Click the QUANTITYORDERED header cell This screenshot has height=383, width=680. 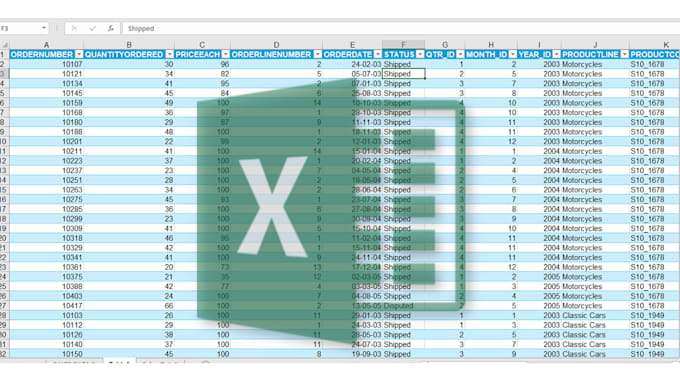(x=129, y=54)
